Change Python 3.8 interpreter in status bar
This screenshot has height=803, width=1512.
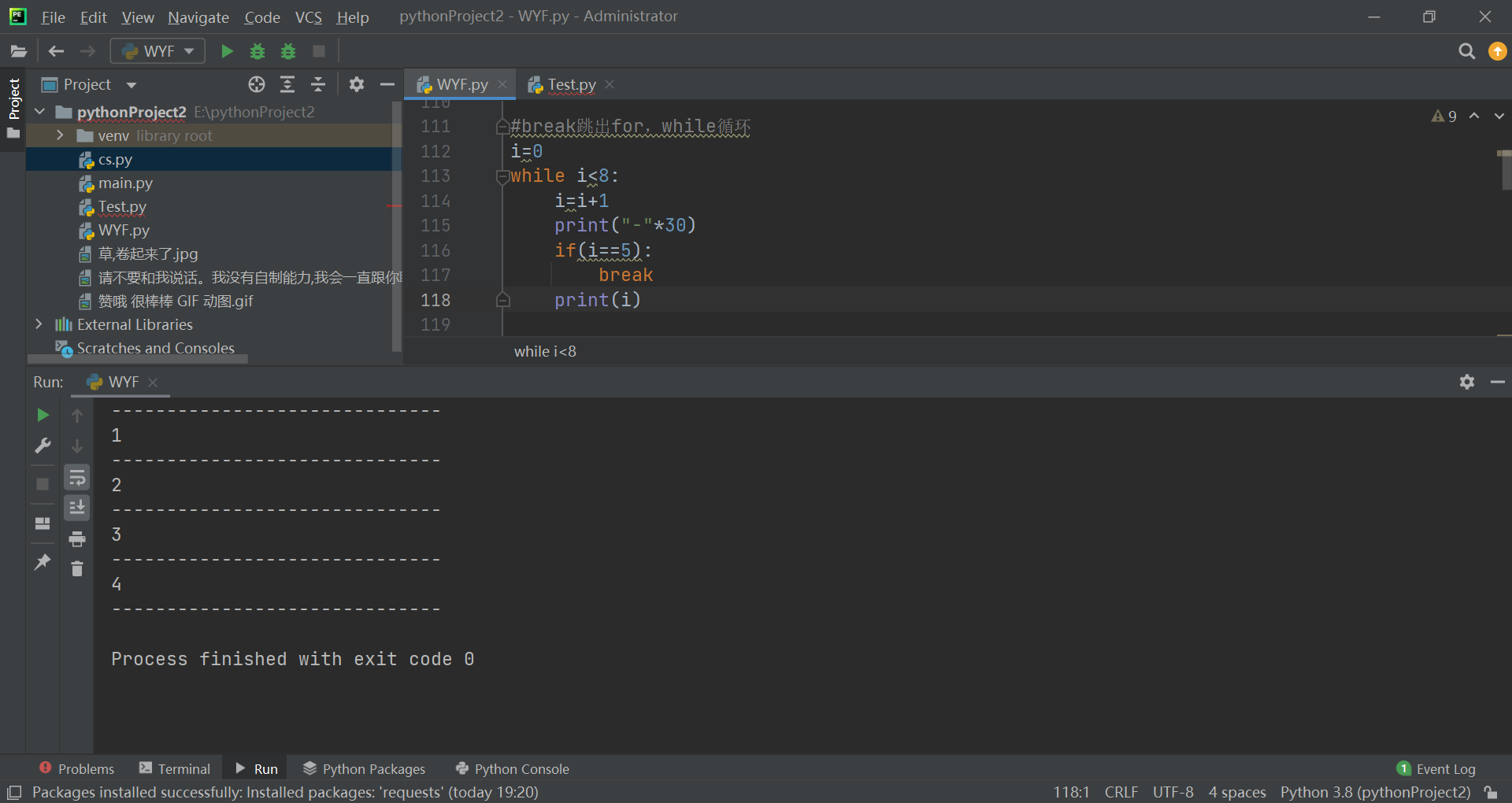coord(1375,792)
